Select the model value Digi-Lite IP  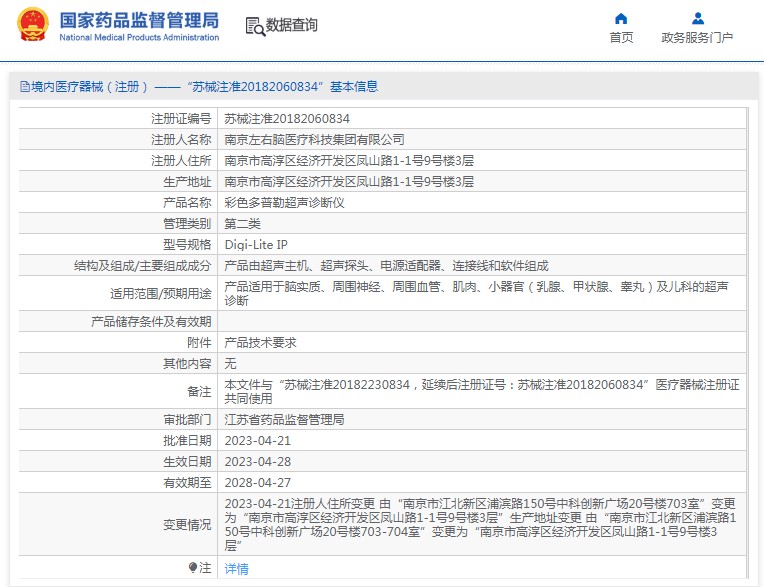[x=256, y=244]
